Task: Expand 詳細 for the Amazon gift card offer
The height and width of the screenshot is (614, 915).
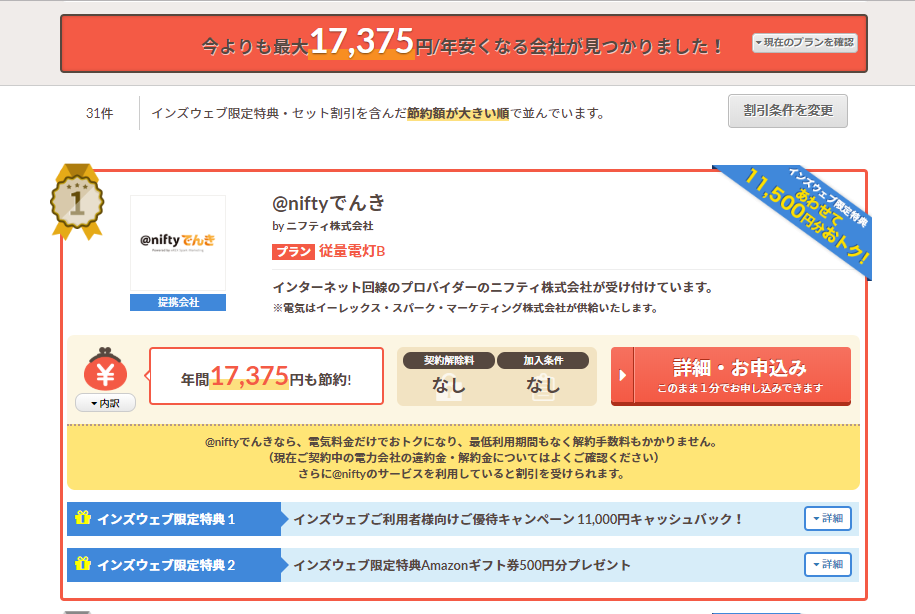Action: pyautogui.click(x=827, y=564)
